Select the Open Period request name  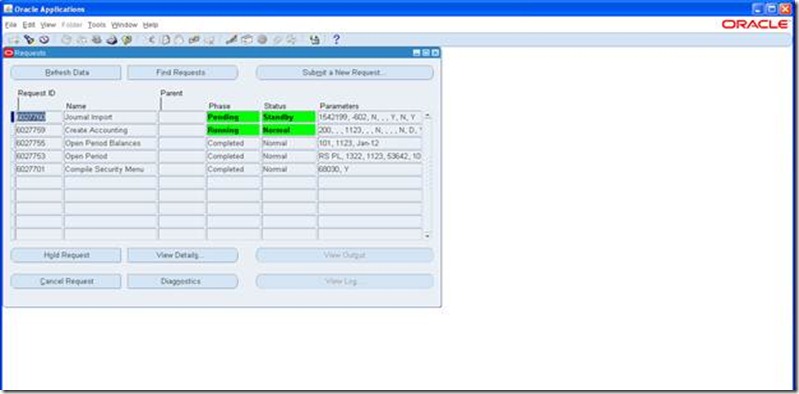[x=111, y=156]
